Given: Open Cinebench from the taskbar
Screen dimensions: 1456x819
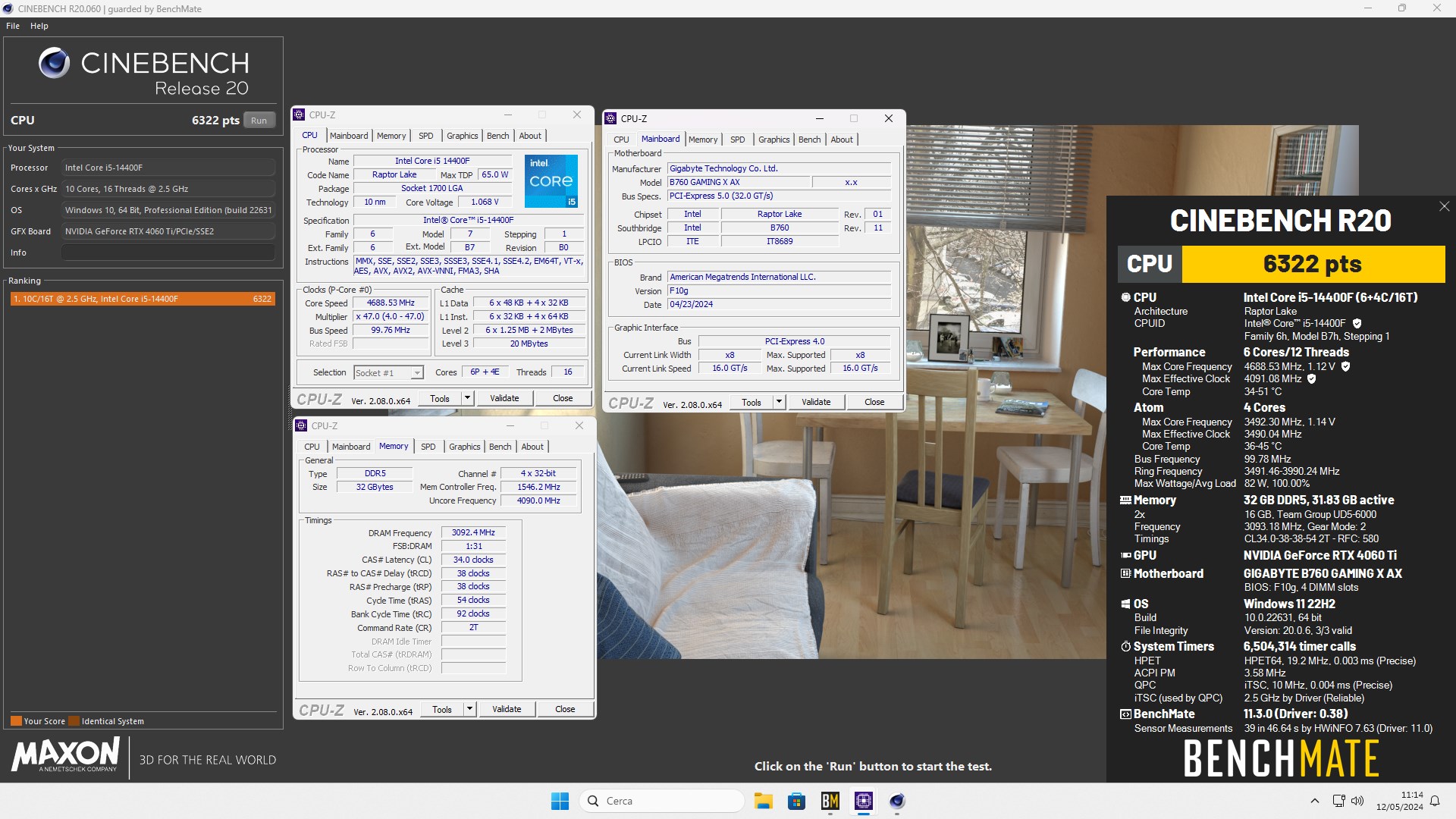Looking at the screenshot, I should pyautogui.click(x=897, y=801).
